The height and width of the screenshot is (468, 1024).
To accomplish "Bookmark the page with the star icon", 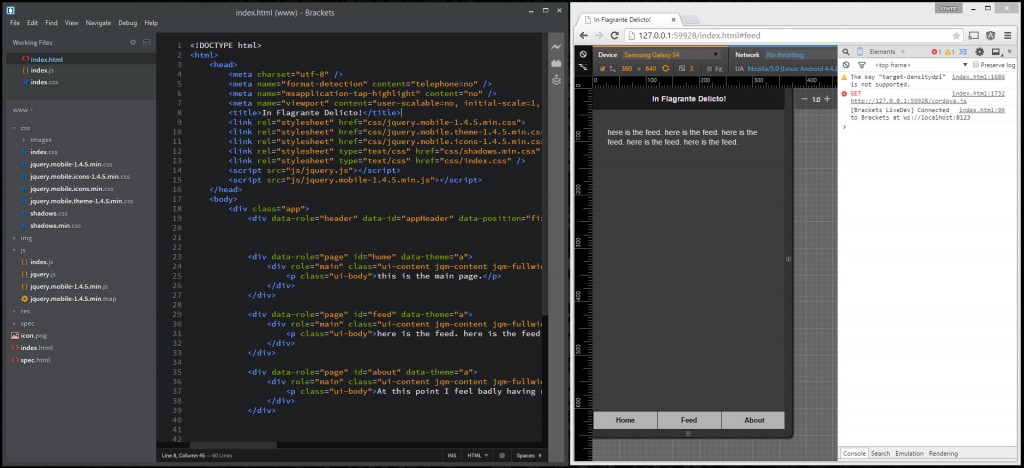I will (x=956, y=35).
